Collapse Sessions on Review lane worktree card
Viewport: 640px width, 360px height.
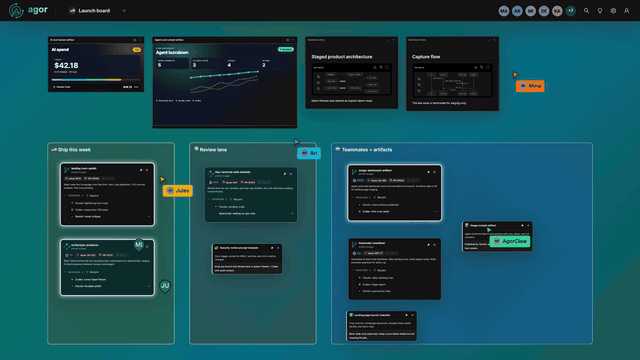[x=210, y=199]
